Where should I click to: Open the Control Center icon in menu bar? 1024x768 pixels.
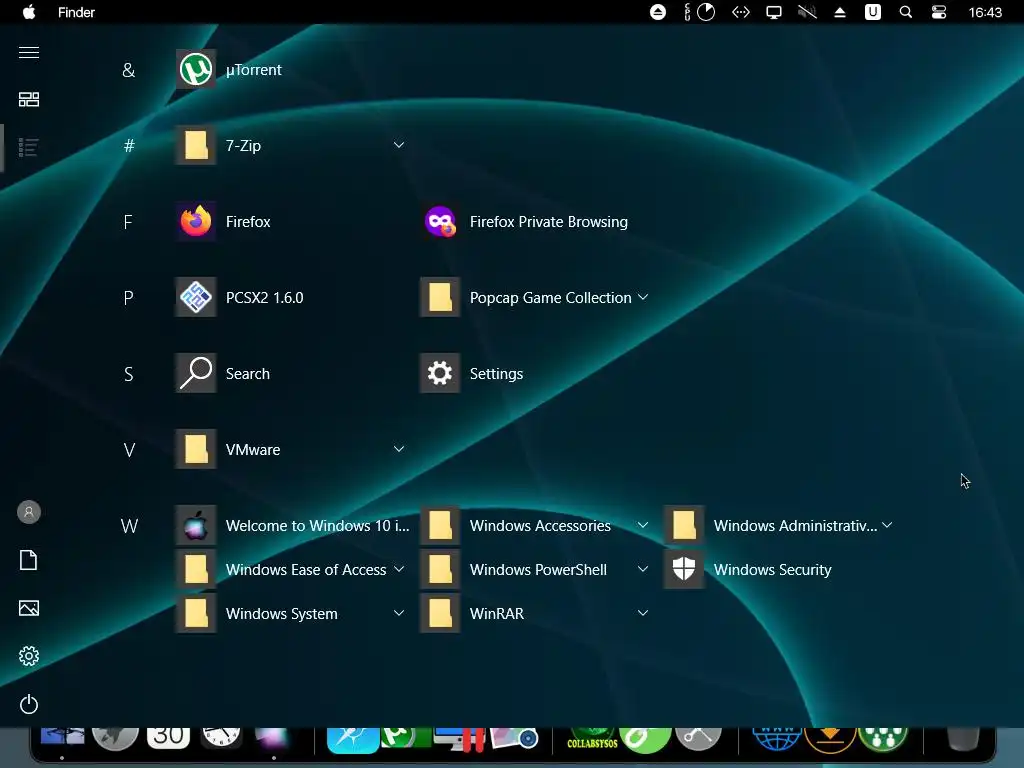(x=939, y=12)
